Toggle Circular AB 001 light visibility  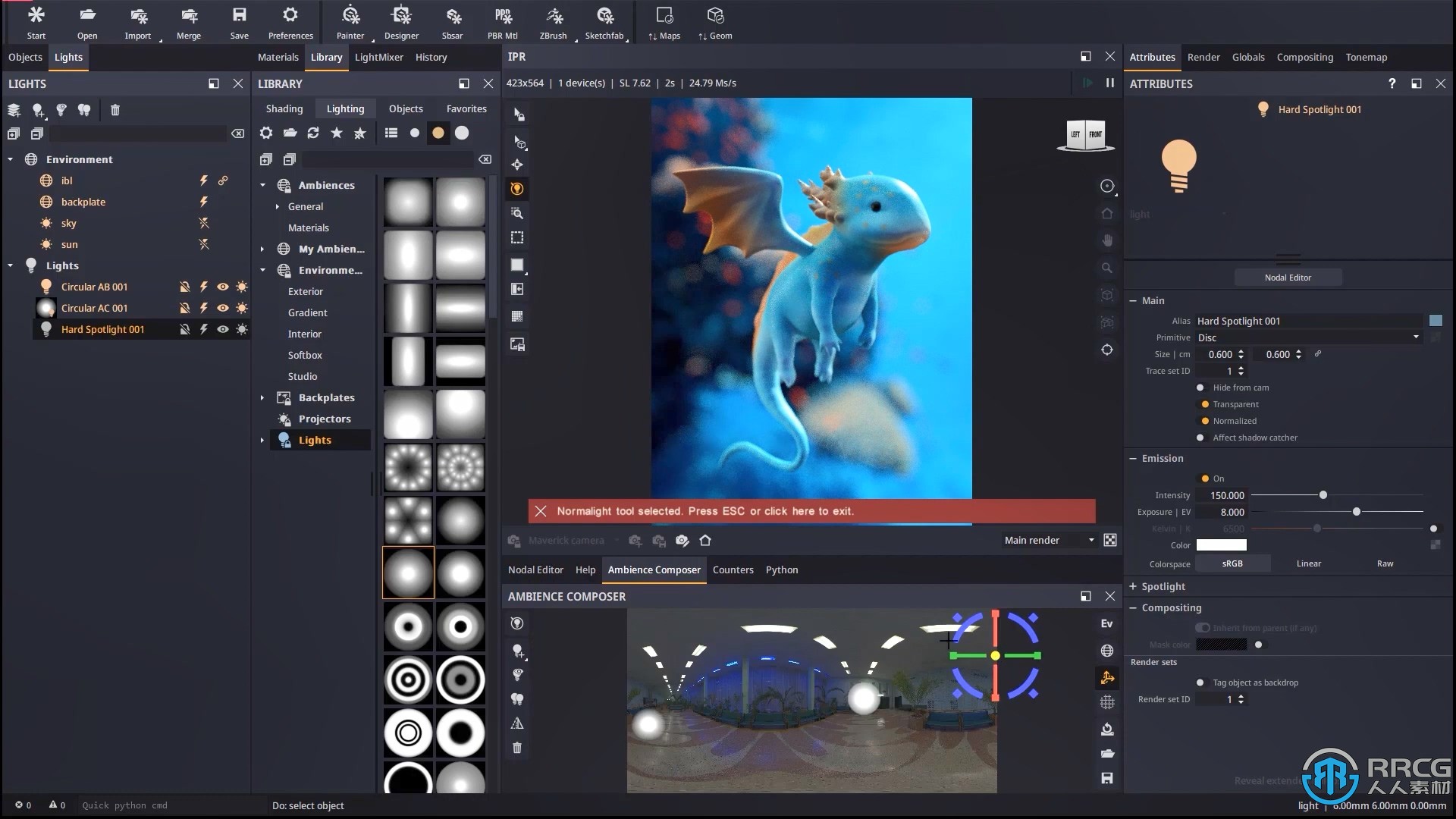coord(223,287)
